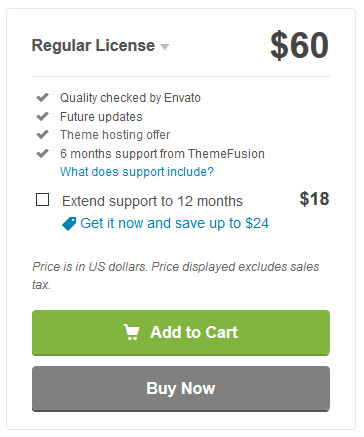This screenshot has height=437, width=364.
Task: Open the Regular License dropdown arrow
Action: point(165,47)
